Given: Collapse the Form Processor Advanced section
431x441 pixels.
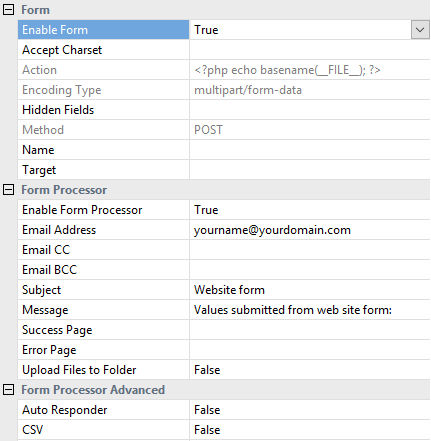Looking at the screenshot, I should [8, 390].
